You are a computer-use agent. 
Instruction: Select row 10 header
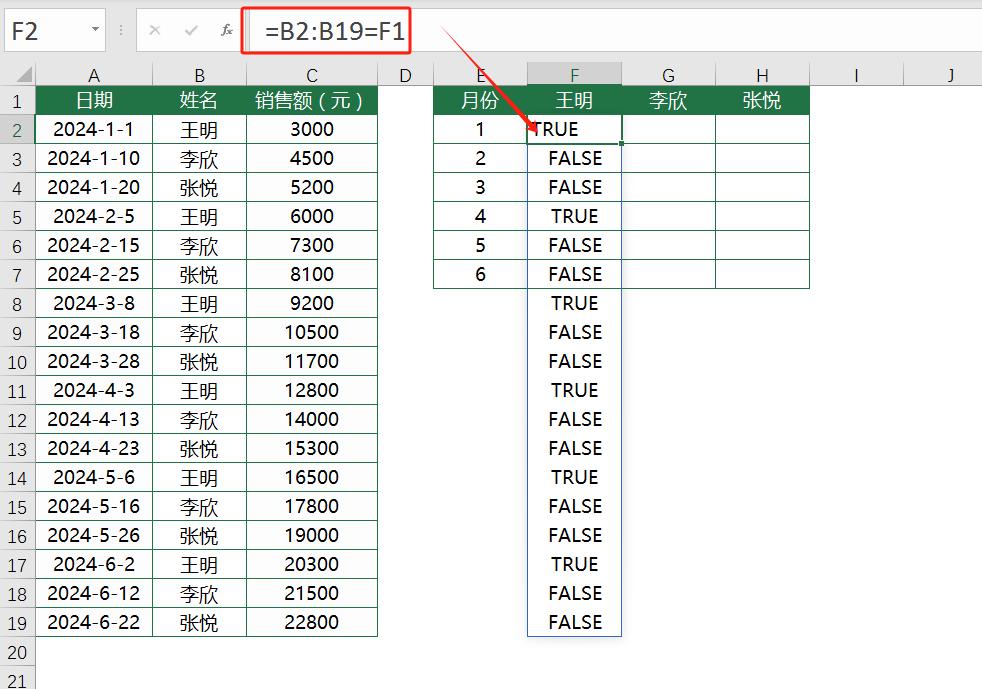pos(18,361)
